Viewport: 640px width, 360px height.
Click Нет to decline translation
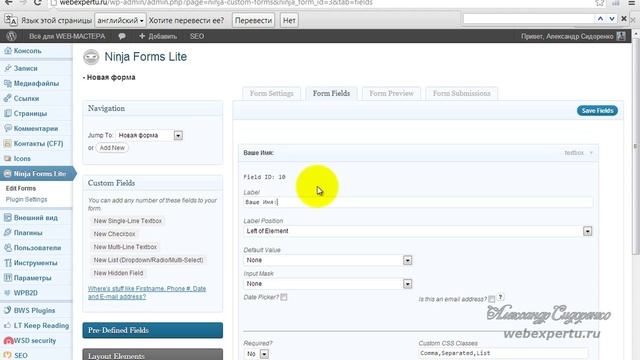289,20
